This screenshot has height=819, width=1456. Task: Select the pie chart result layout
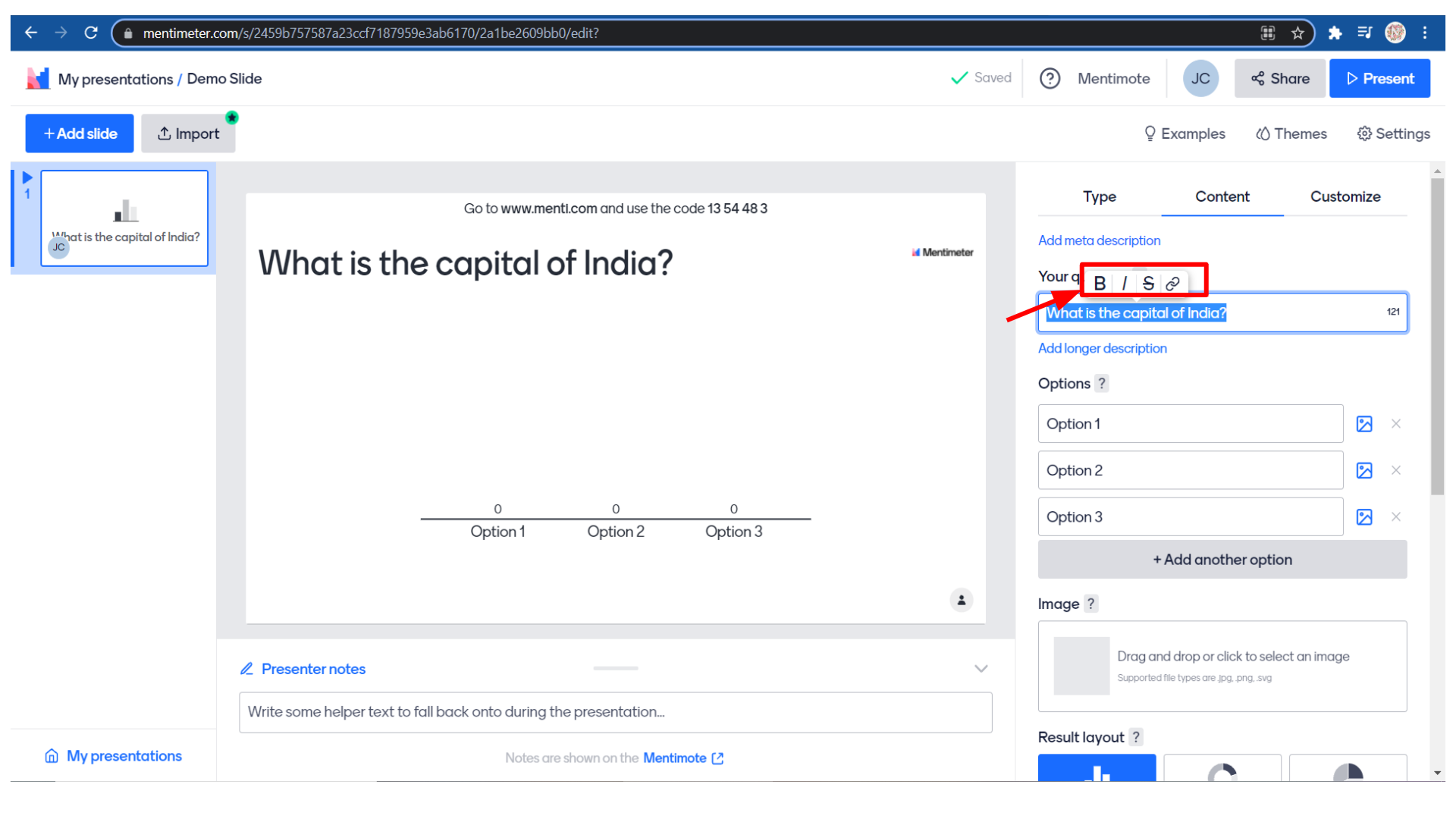[1348, 767]
